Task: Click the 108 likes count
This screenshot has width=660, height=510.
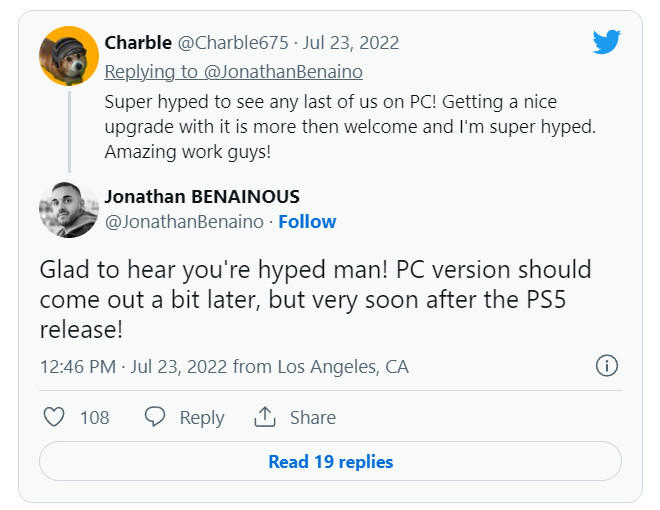Action: click(95, 417)
